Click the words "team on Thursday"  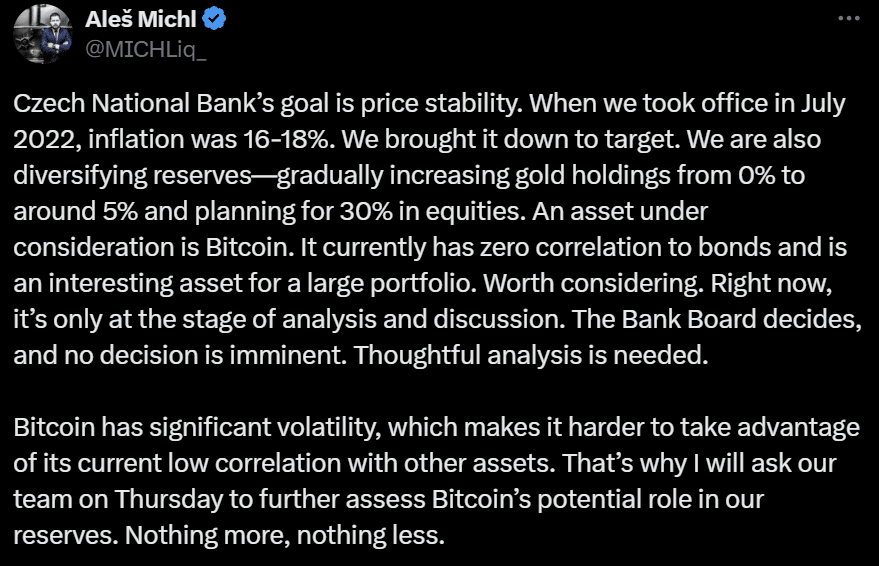118,499
